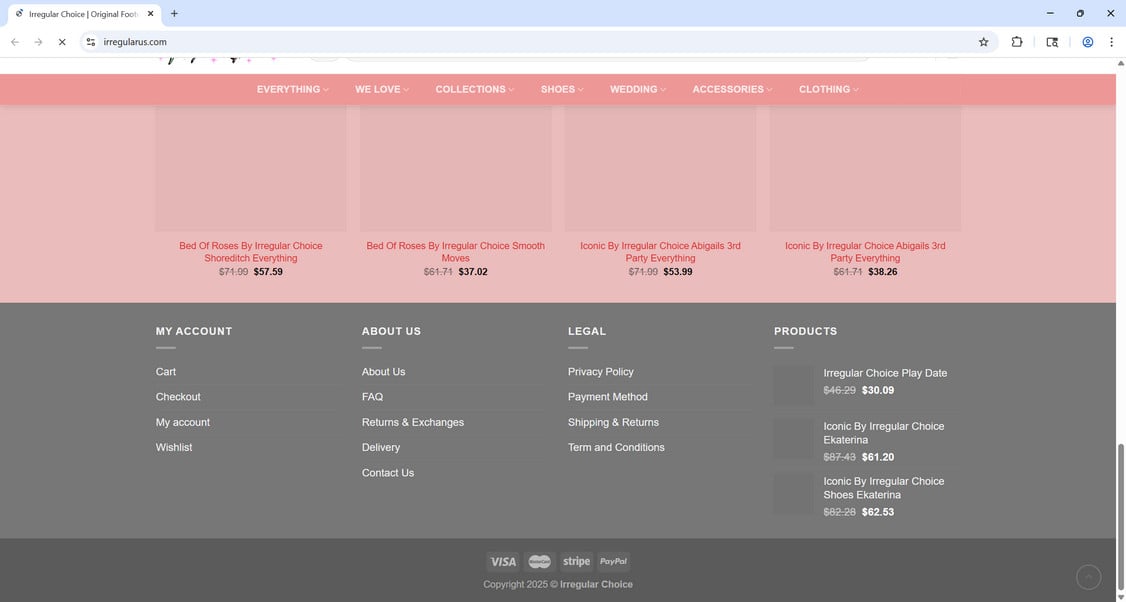The width and height of the screenshot is (1126, 602).
Task: Open My account footer link
Action: (x=183, y=422)
